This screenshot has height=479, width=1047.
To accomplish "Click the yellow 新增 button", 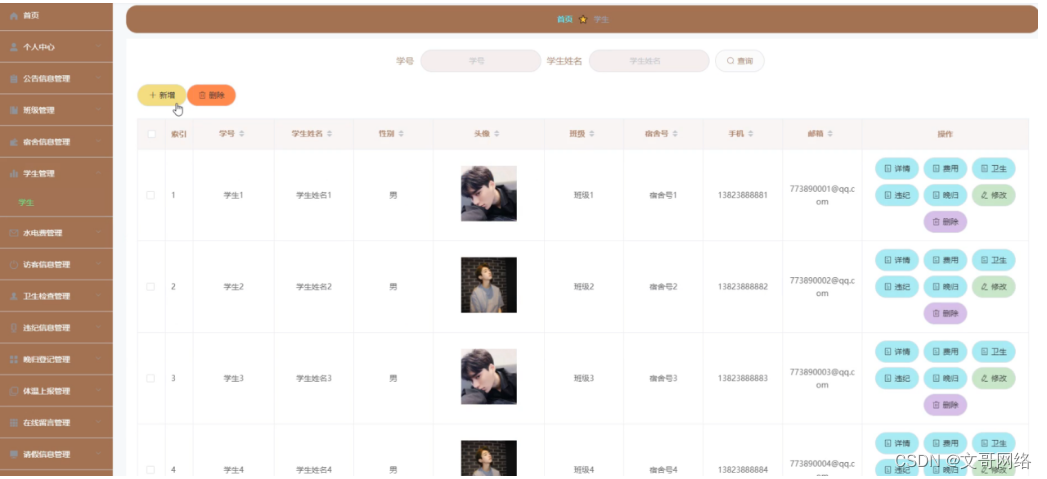I will [x=162, y=96].
